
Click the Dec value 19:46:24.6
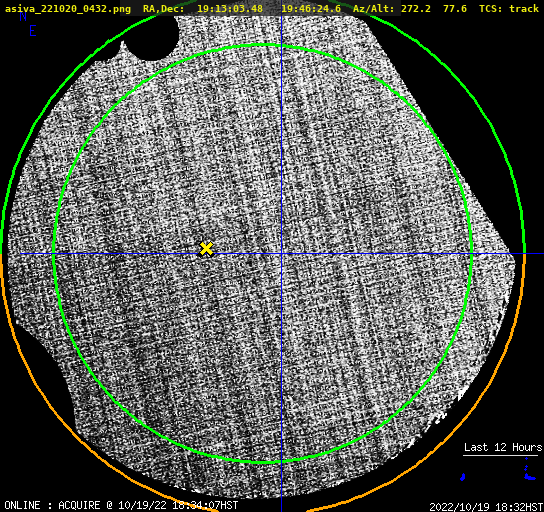tap(311, 8)
